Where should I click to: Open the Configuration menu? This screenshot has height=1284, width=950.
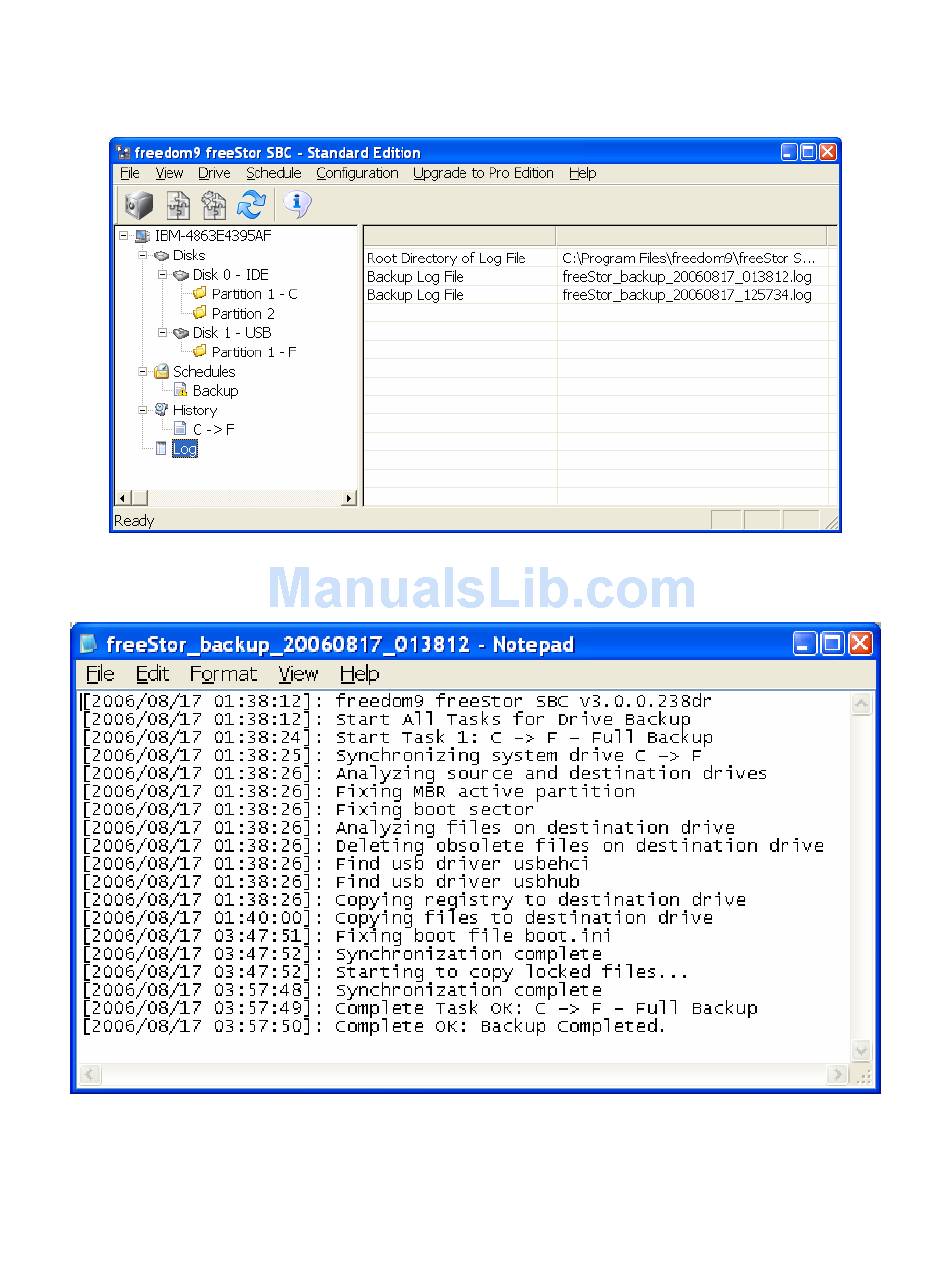coord(357,173)
